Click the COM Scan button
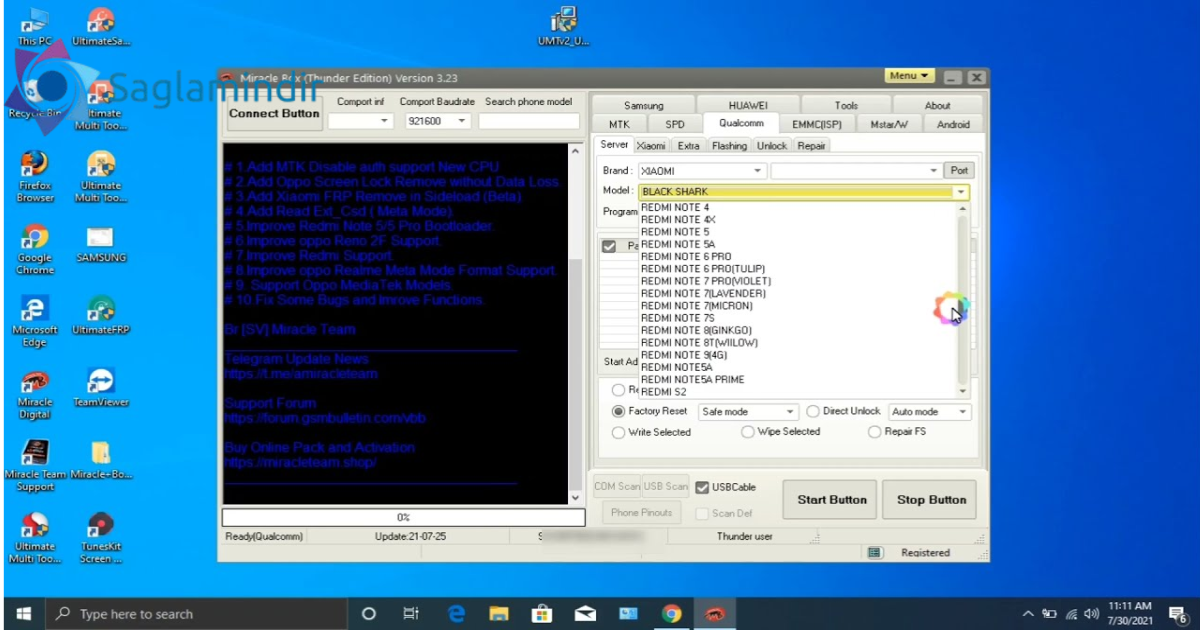 point(617,487)
